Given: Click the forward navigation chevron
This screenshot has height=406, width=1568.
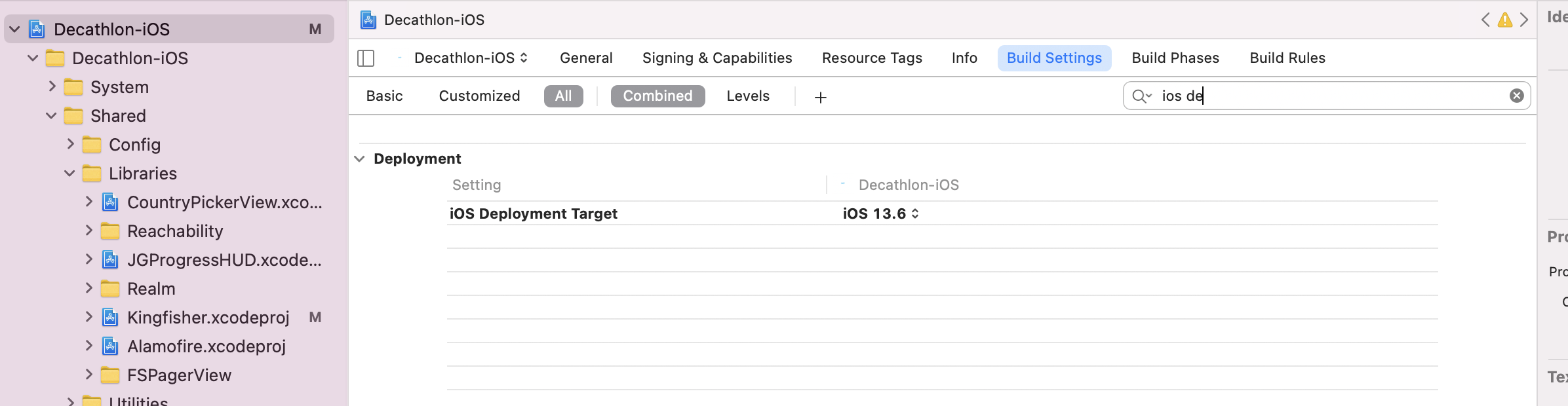Looking at the screenshot, I should coord(1525,20).
